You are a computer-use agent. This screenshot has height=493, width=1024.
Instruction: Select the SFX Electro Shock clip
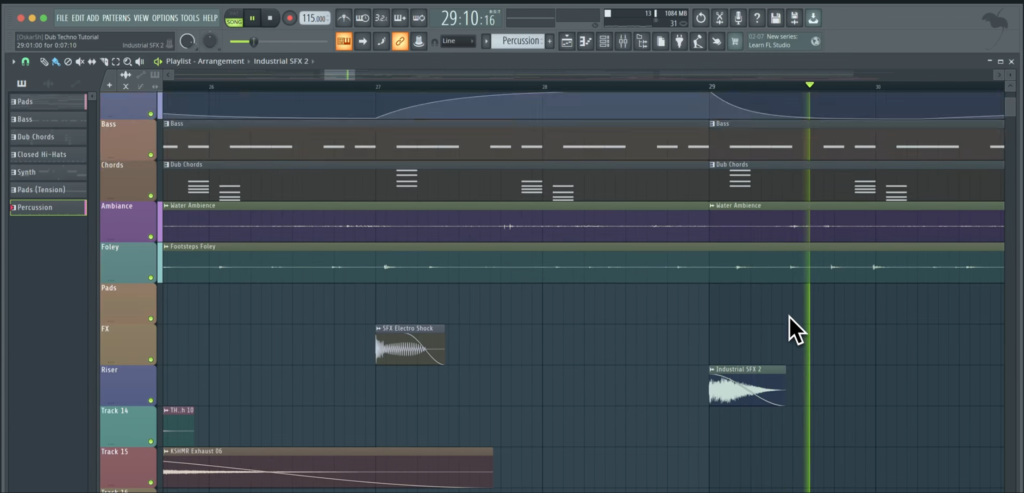click(x=409, y=345)
